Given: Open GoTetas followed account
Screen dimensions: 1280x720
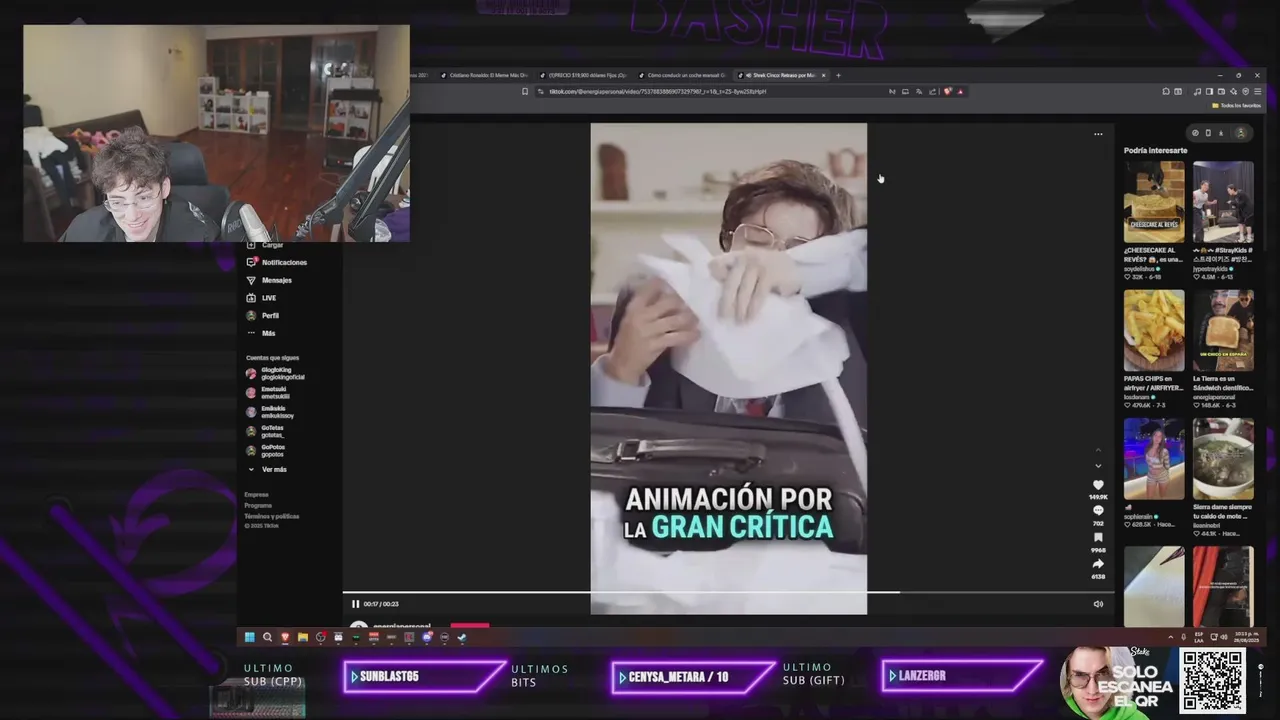Looking at the screenshot, I should (x=266, y=431).
